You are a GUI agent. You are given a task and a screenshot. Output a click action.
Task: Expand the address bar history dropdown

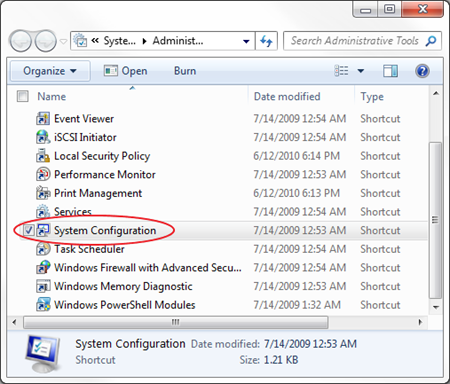pyautogui.click(x=246, y=41)
